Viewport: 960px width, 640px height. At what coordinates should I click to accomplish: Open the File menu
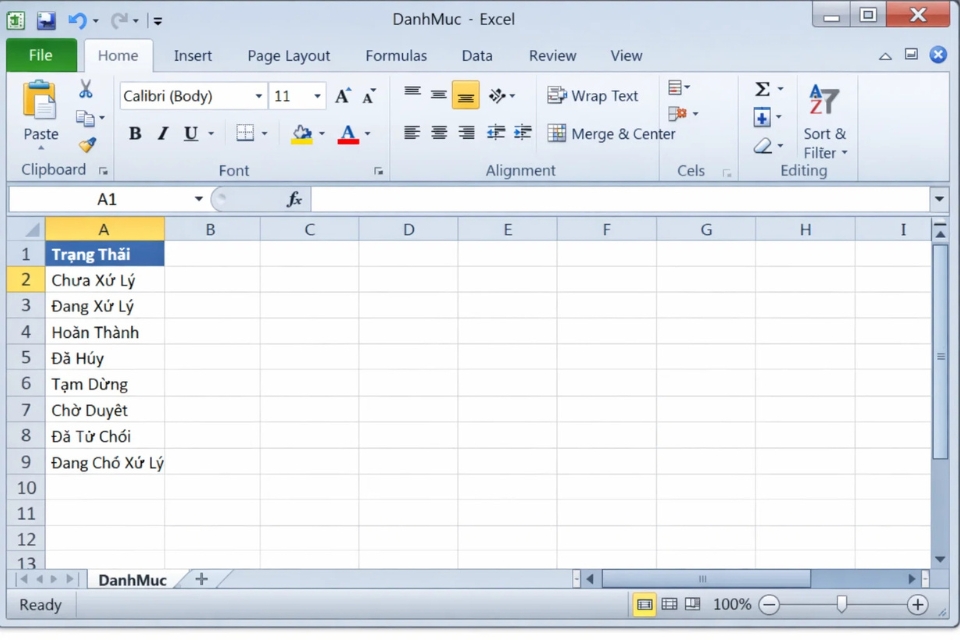(40, 55)
